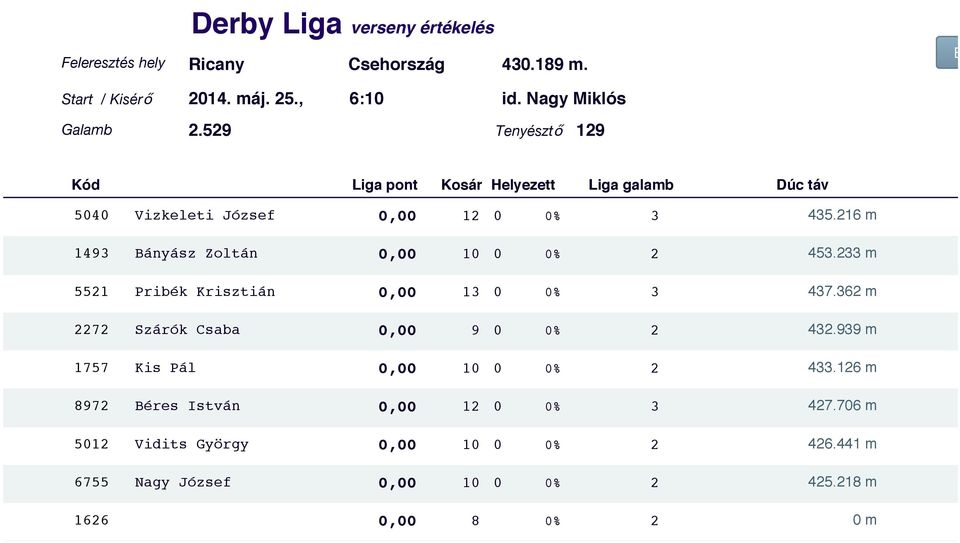Screen dimensions: 960x543
Task: Click code 5040 in first row
Action: 91,215
